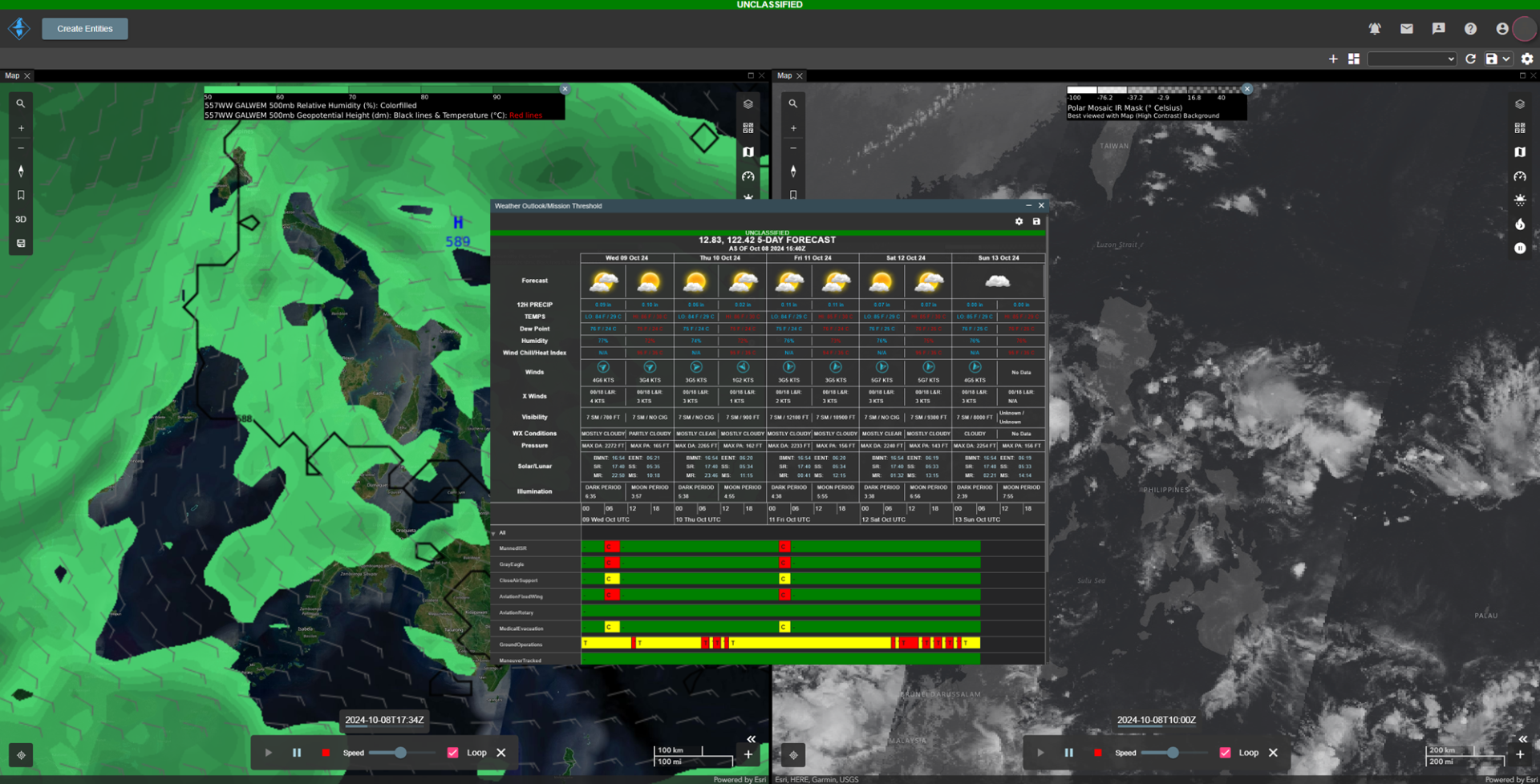Open the user account icon
Screen dimensions: 1540x784
pos(1502,29)
